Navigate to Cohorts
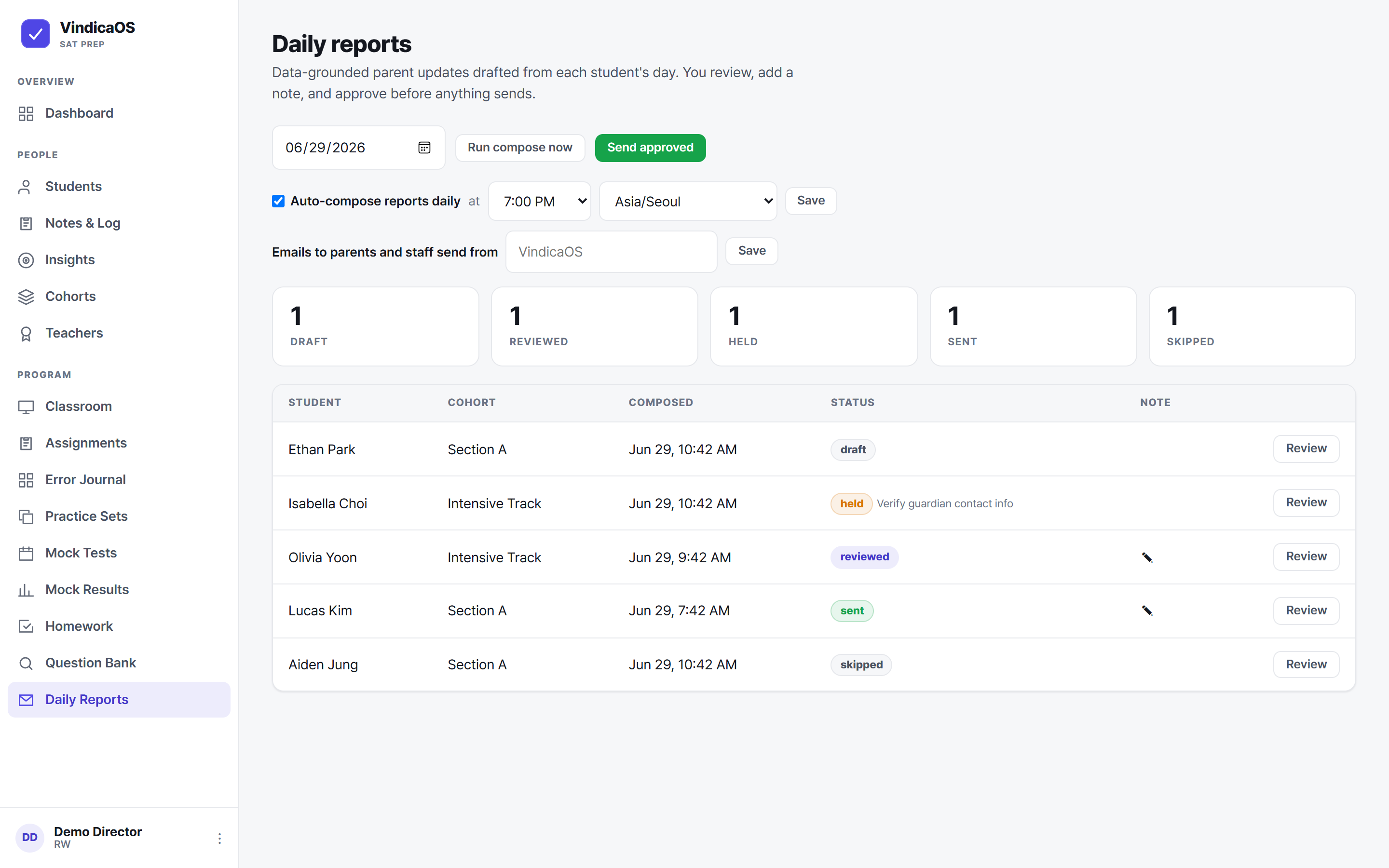1389x868 pixels. pos(119,297)
